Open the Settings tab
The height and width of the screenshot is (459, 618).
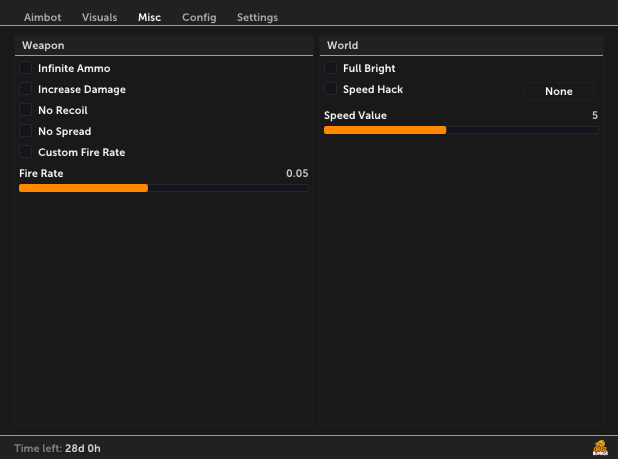coord(257,17)
